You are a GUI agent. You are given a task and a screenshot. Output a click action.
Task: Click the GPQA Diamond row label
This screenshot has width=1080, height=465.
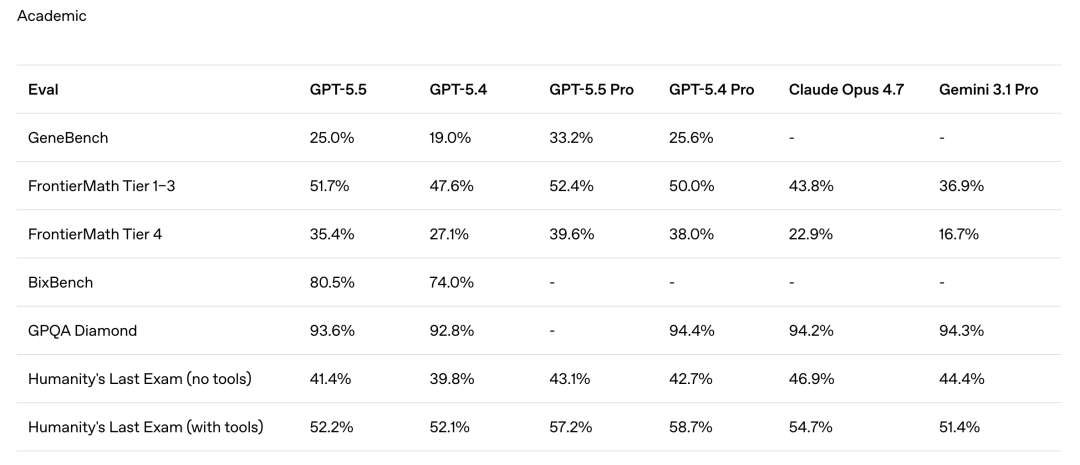tap(76, 331)
